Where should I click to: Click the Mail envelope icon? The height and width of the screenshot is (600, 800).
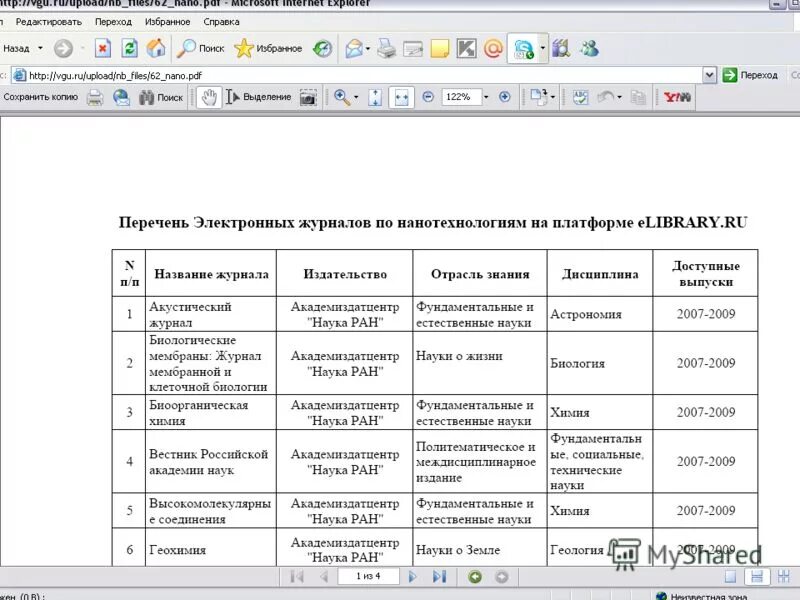(354, 48)
